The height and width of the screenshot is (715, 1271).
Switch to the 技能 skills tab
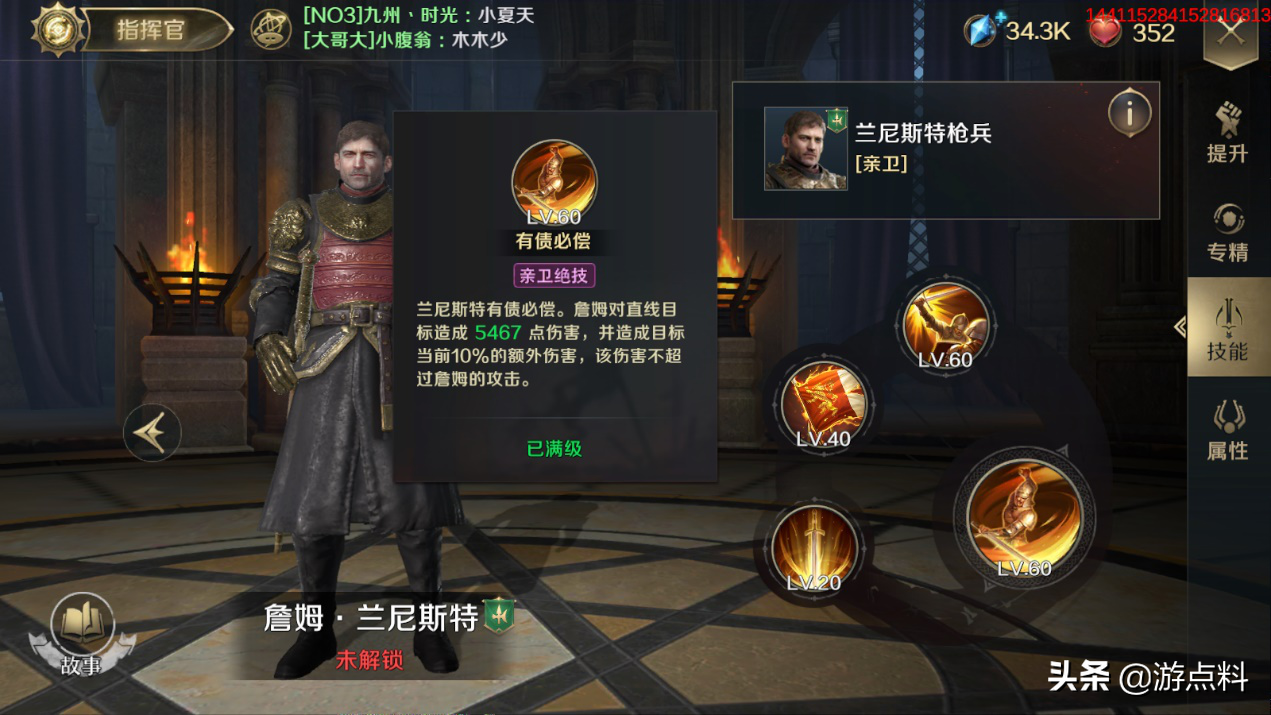[1228, 329]
